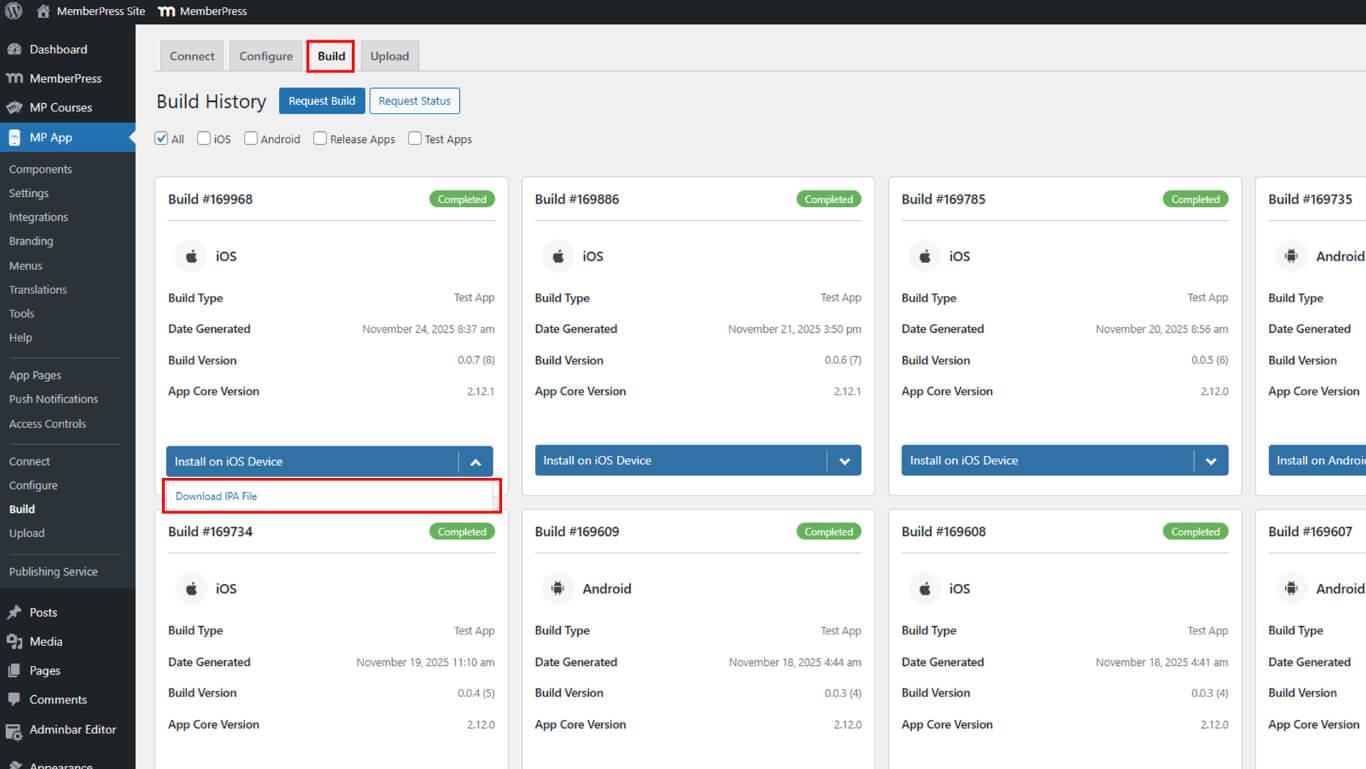Click the home icon beside MemberPress Site
1366x769 pixels.
pos(43,11)
